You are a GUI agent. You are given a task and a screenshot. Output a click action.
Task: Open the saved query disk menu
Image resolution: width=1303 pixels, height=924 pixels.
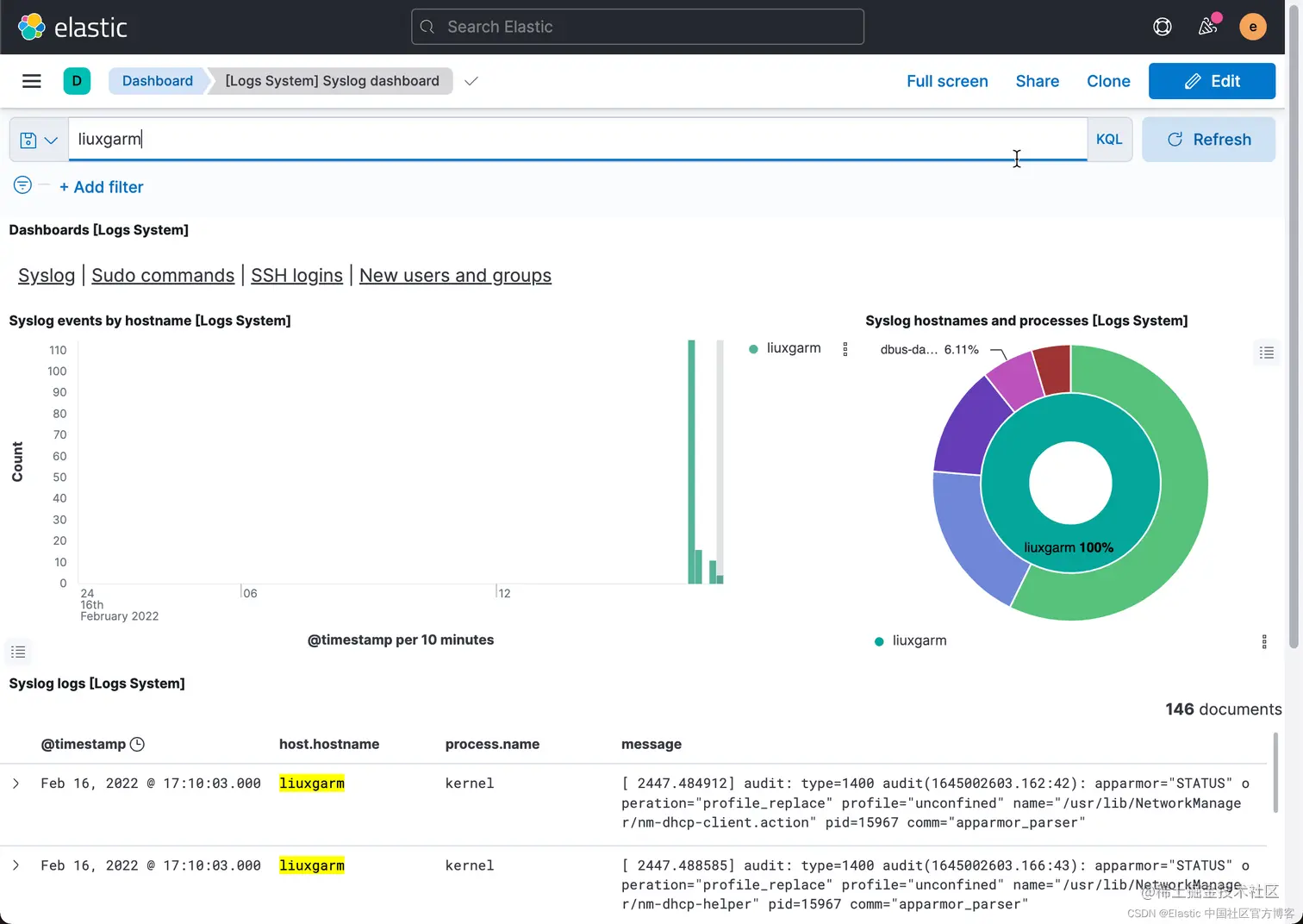click(39, 140)
